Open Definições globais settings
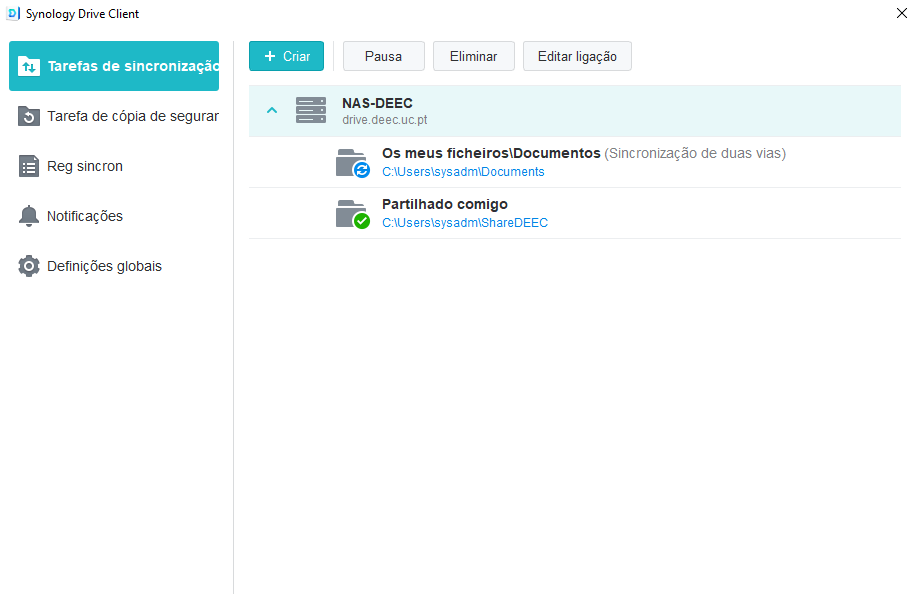 click(114, 266)
